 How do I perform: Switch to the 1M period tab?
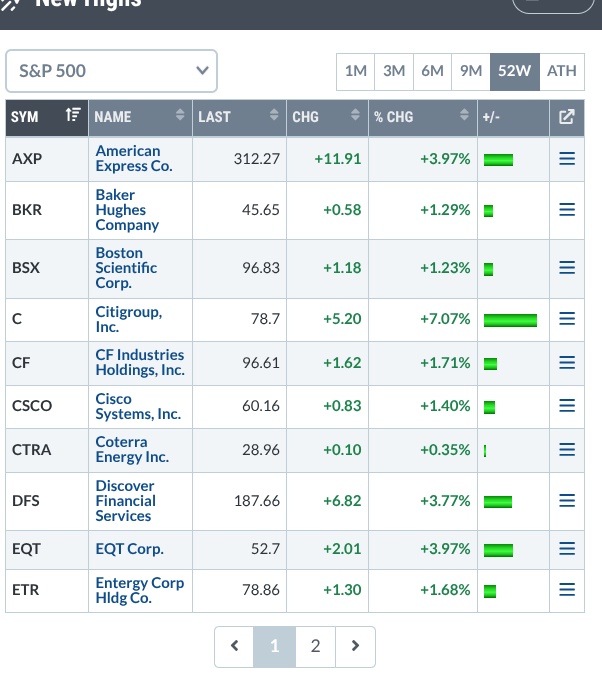tap(356, 71)
